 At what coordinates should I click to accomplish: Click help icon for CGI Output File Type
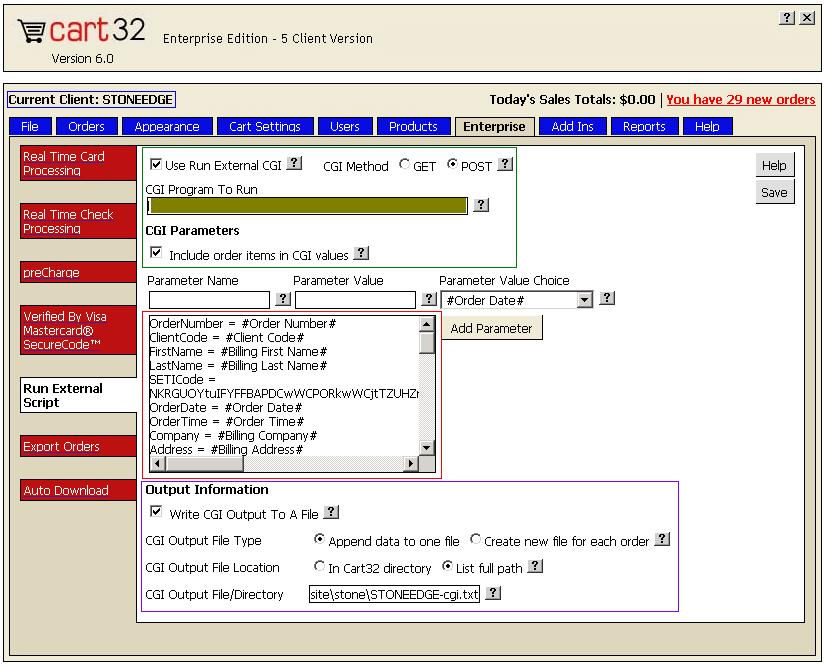coord(662,539)
